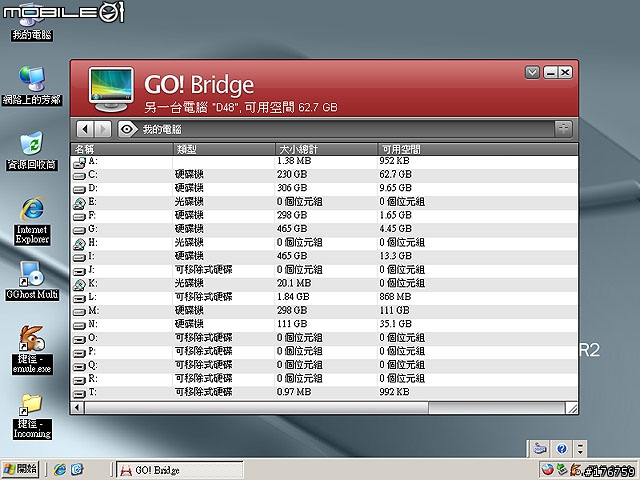This screenshot has height=480, width=640.
Task: Select the M: hard drive icon
Action: coord(79,312)
